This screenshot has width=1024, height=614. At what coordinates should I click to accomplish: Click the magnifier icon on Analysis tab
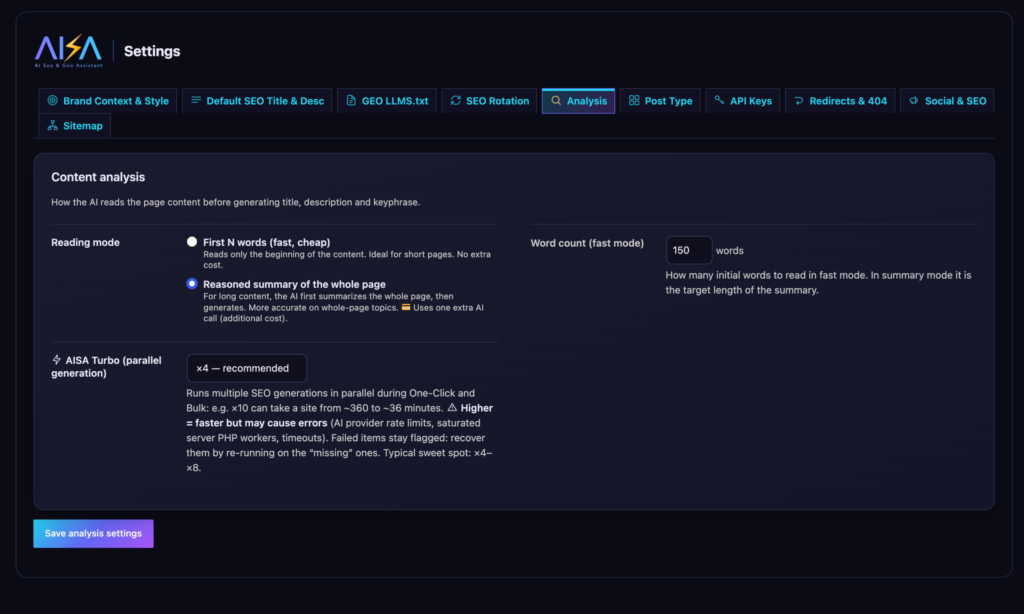point(556,101)
